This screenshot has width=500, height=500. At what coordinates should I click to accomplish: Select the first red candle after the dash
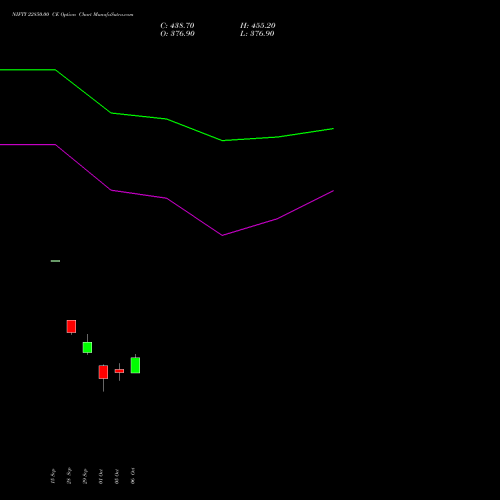(x=71, y=327)
